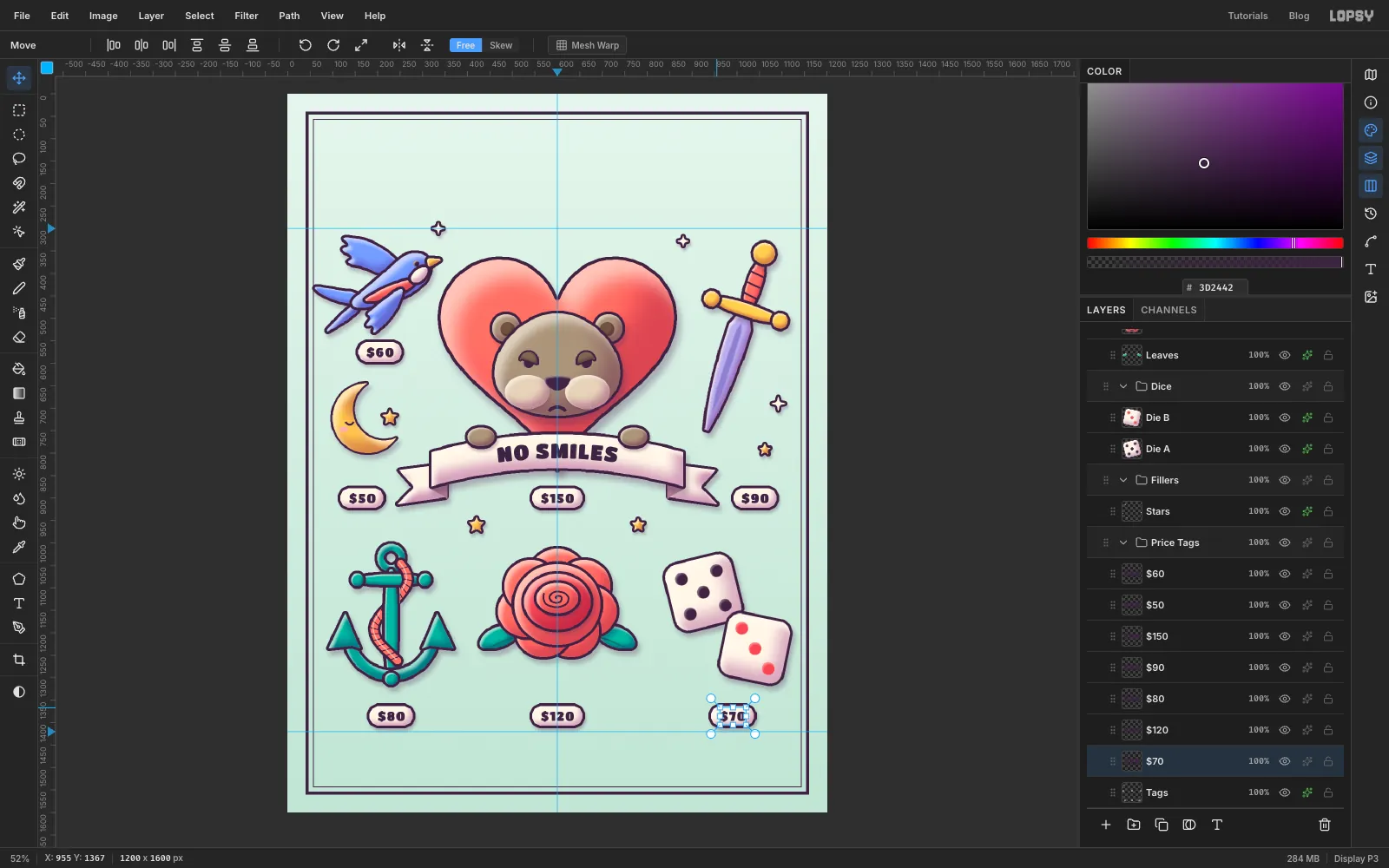Click the flip horizontal icon
This screenshot has height=868, width=1389.
pyautogui.click(x=399, y=45)
